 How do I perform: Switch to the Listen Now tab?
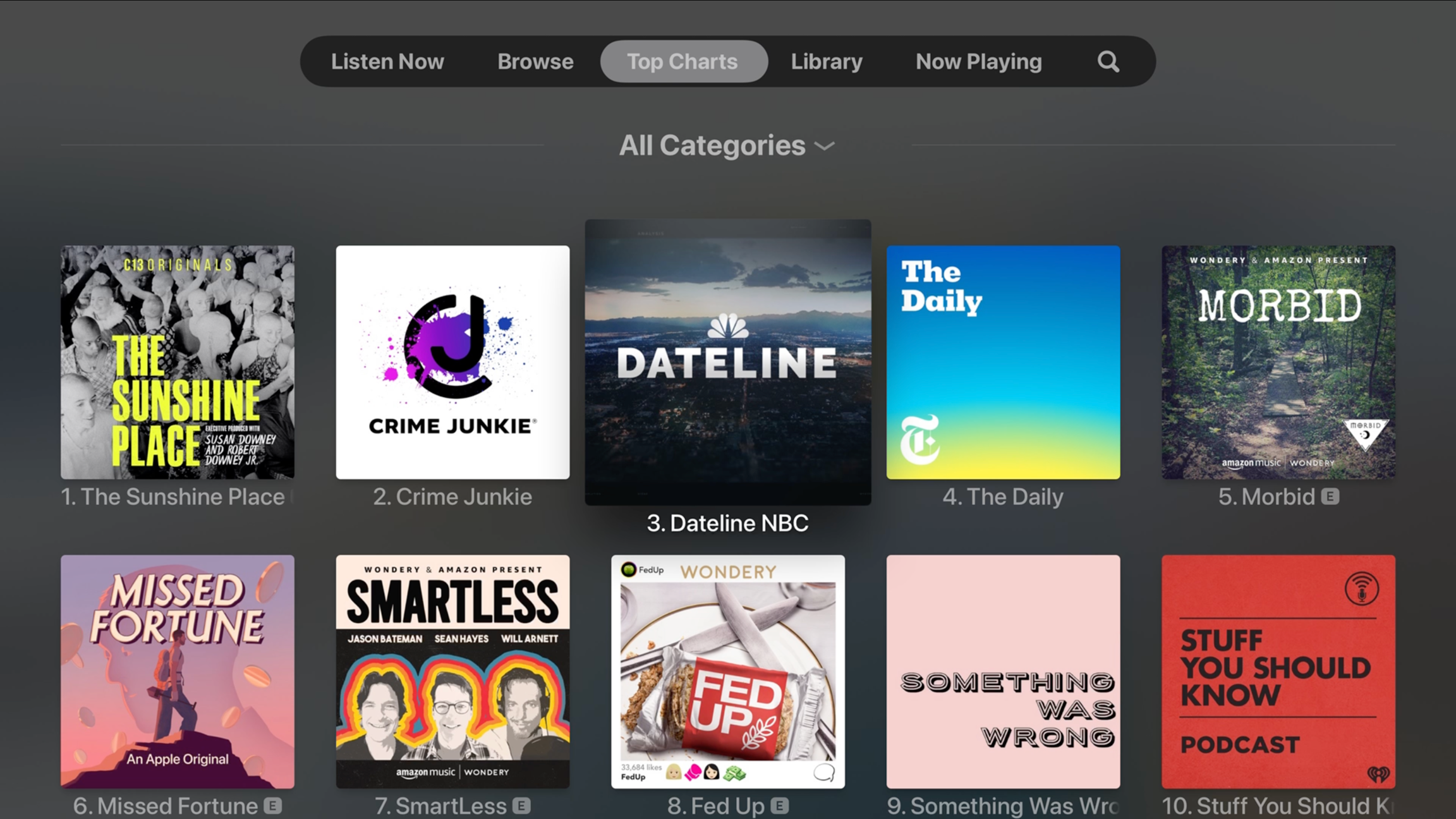[x=387, y=61]
